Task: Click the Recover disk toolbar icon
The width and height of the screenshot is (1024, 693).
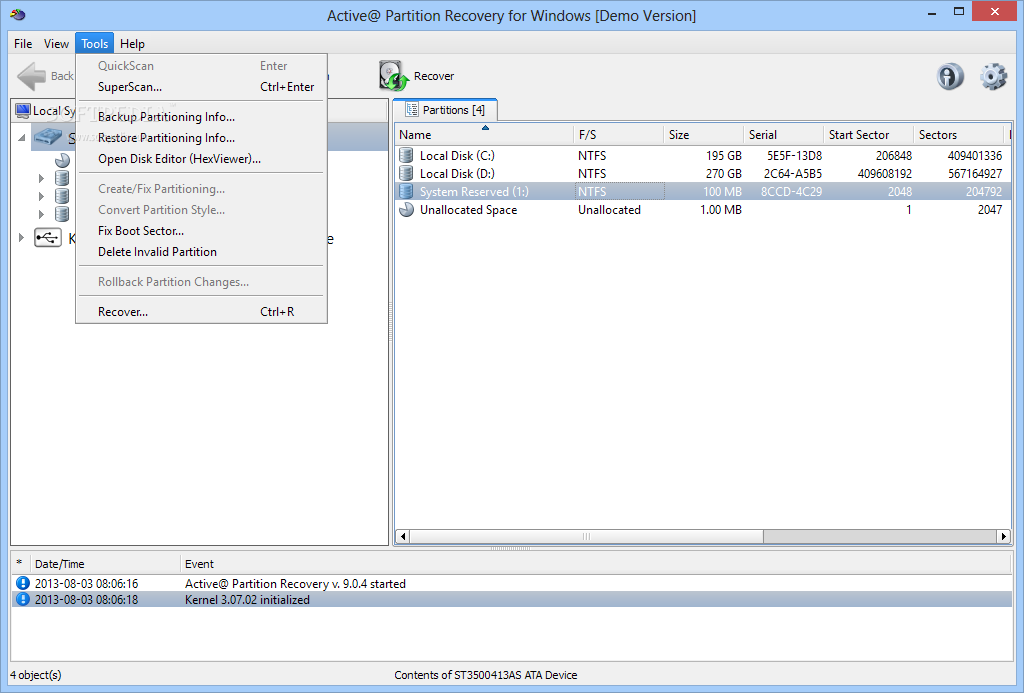Action: click(x=393, y=76)
